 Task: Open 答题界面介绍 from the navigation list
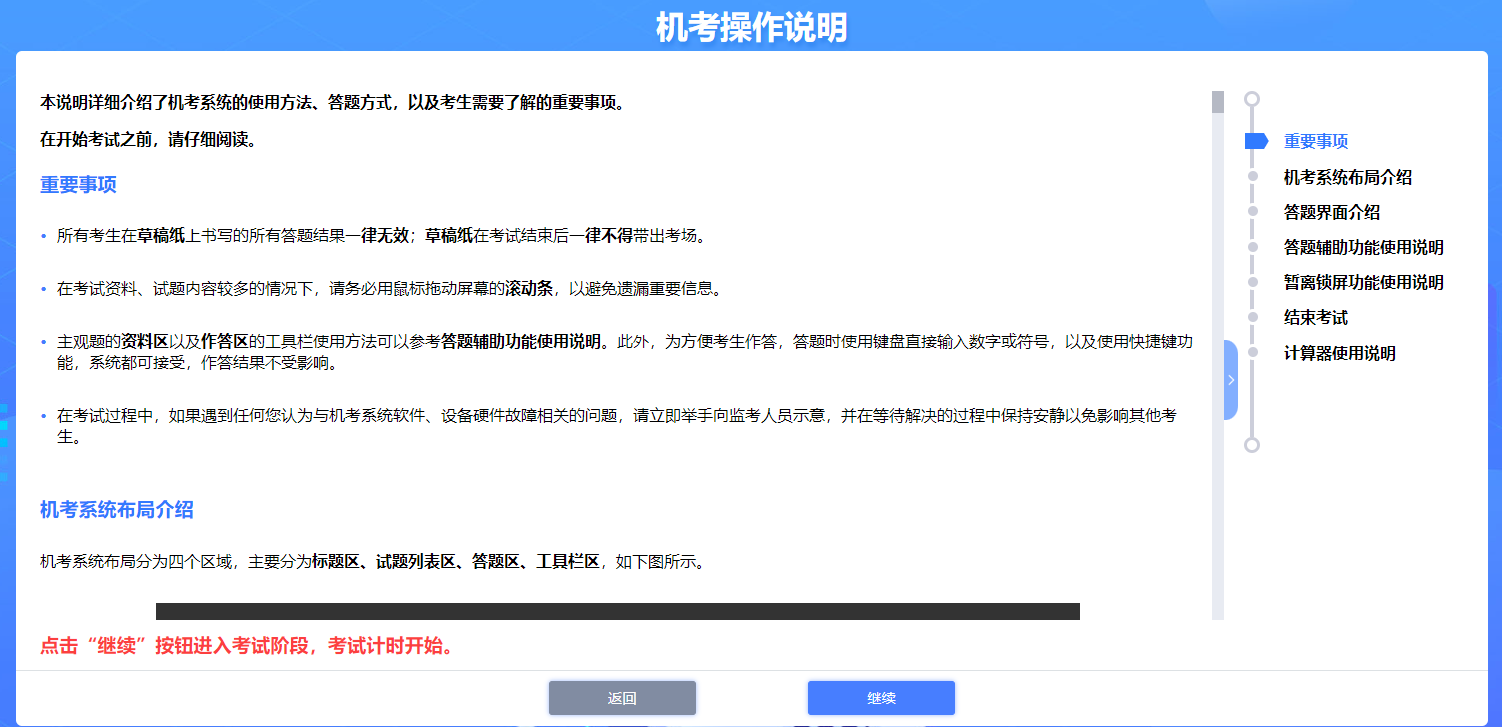(1331, 212)
